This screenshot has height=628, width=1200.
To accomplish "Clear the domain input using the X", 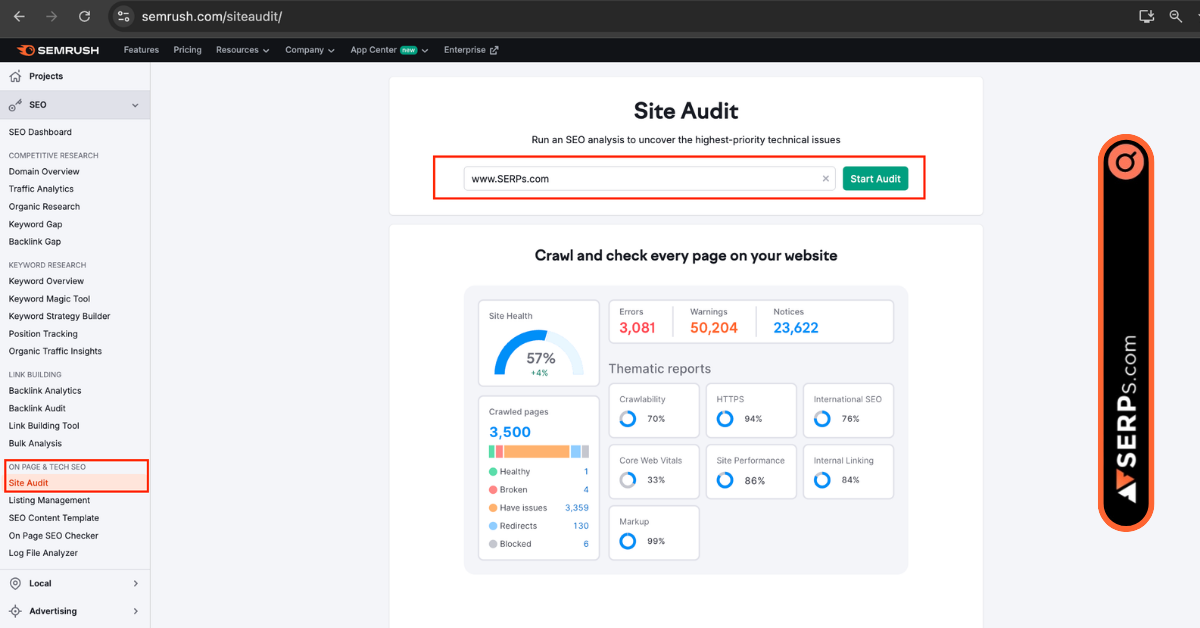I will click(x=825, y=178).
